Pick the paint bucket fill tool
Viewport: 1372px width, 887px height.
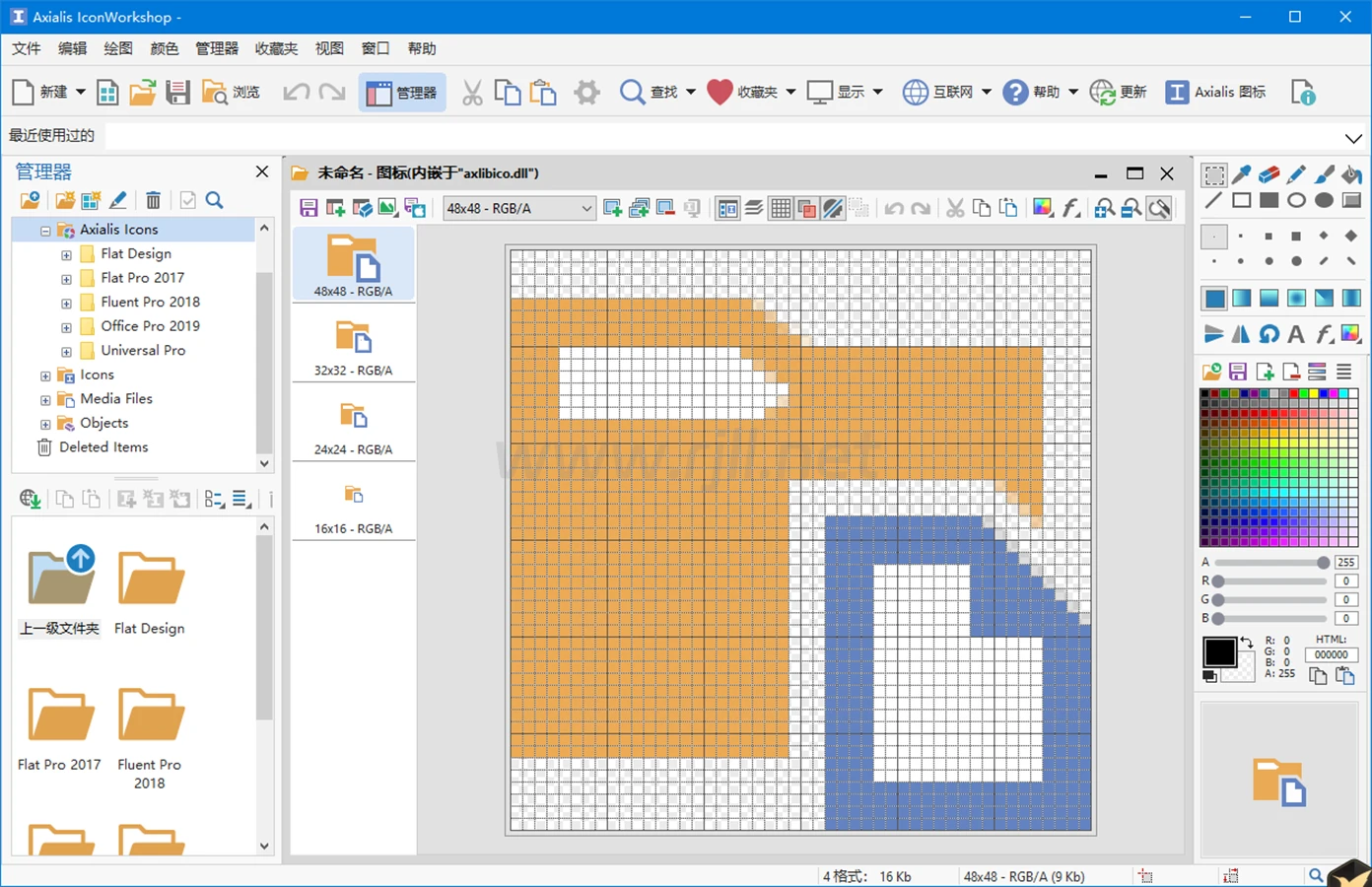coord(1351,174)
